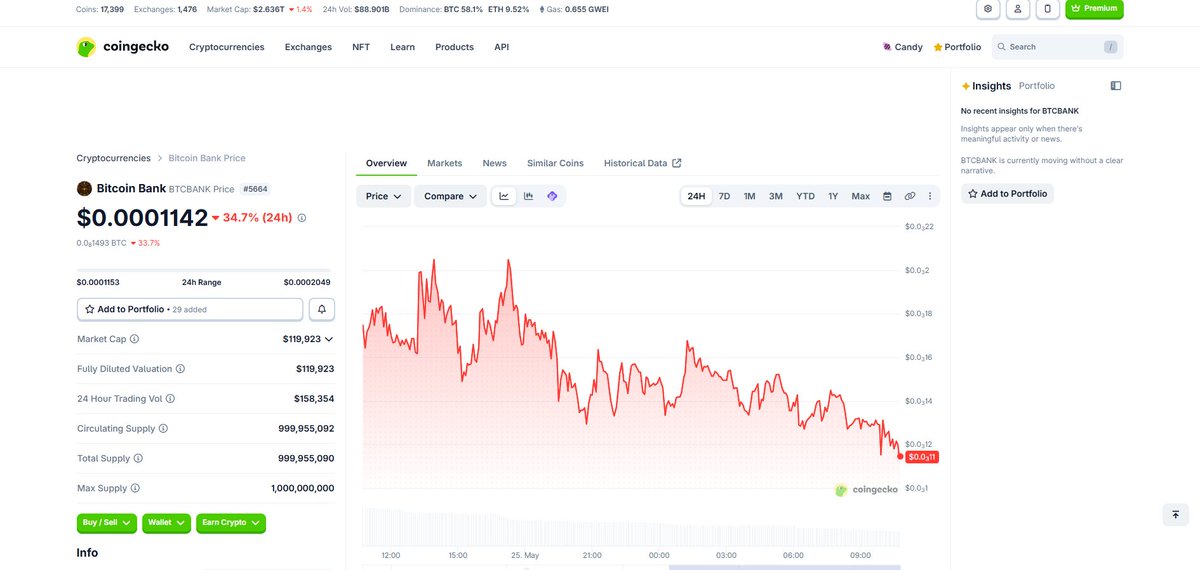
Task: Click the green Premium button
Action: (x=1094, y=9)
